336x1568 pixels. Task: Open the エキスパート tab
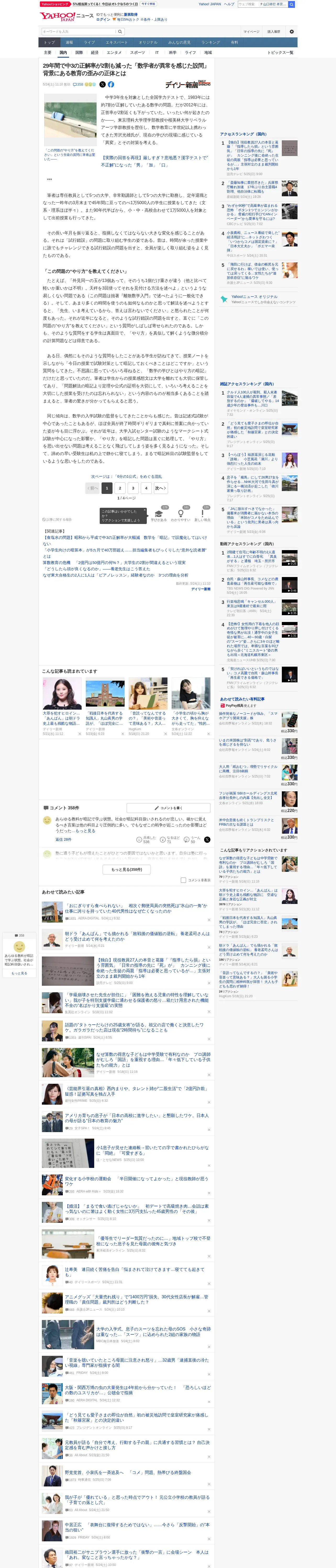116,43
